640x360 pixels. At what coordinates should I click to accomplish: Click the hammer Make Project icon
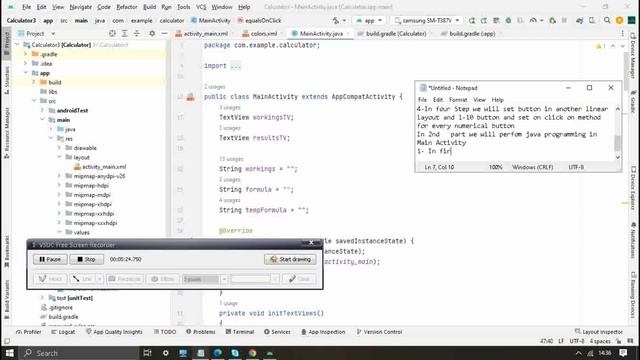[336, 20]
